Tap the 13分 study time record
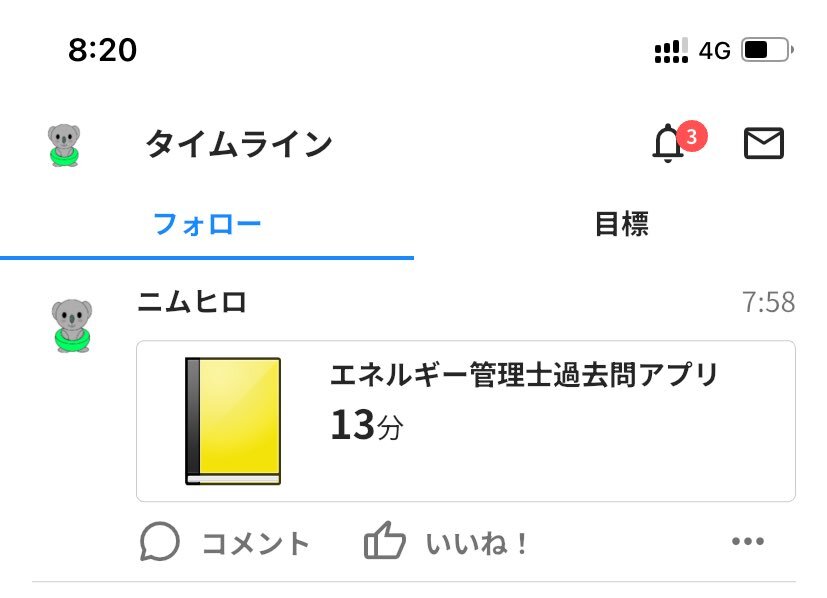The width and height of the screenshot is (827, 598). 366,426
